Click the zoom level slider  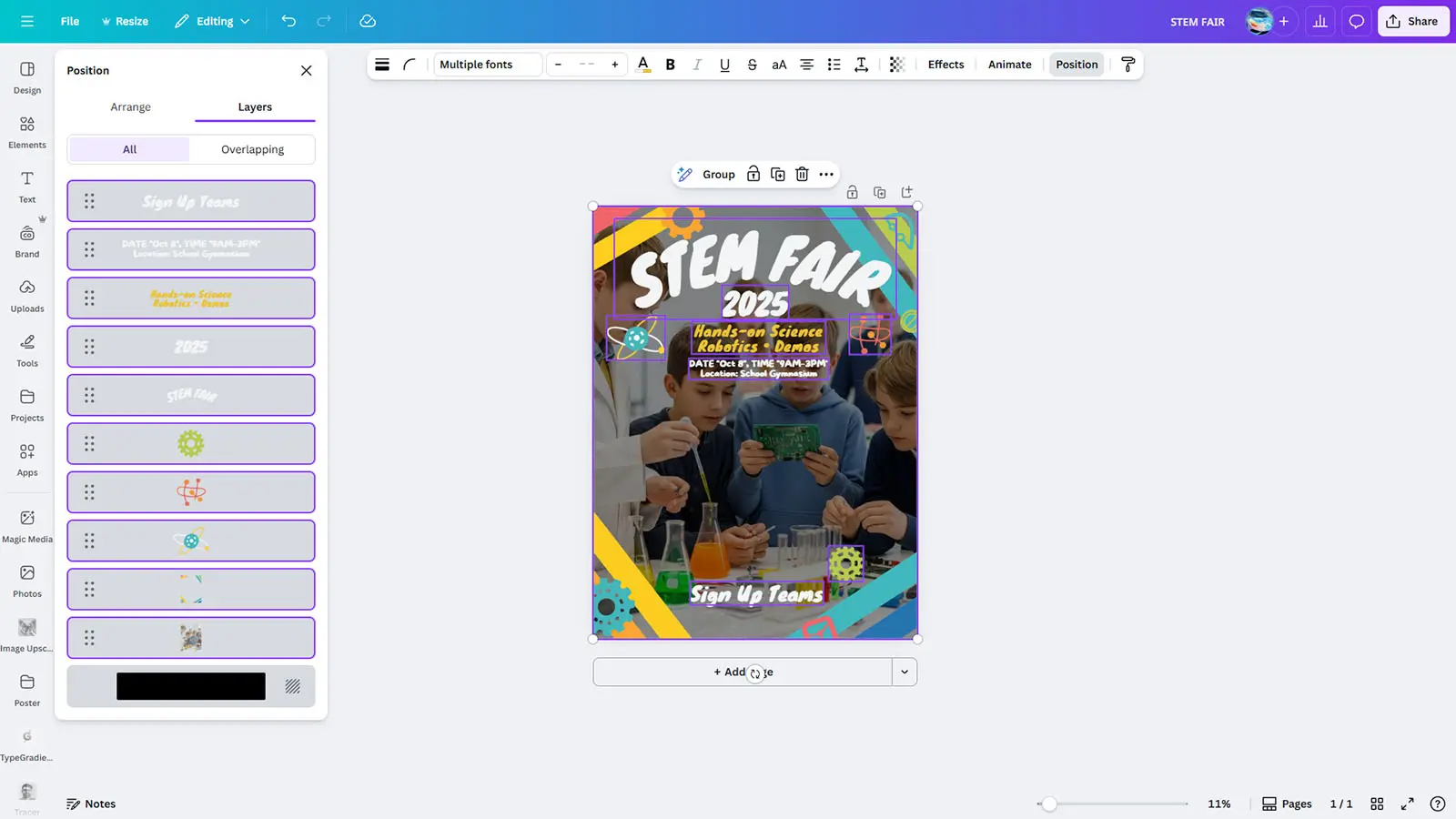1049,804
